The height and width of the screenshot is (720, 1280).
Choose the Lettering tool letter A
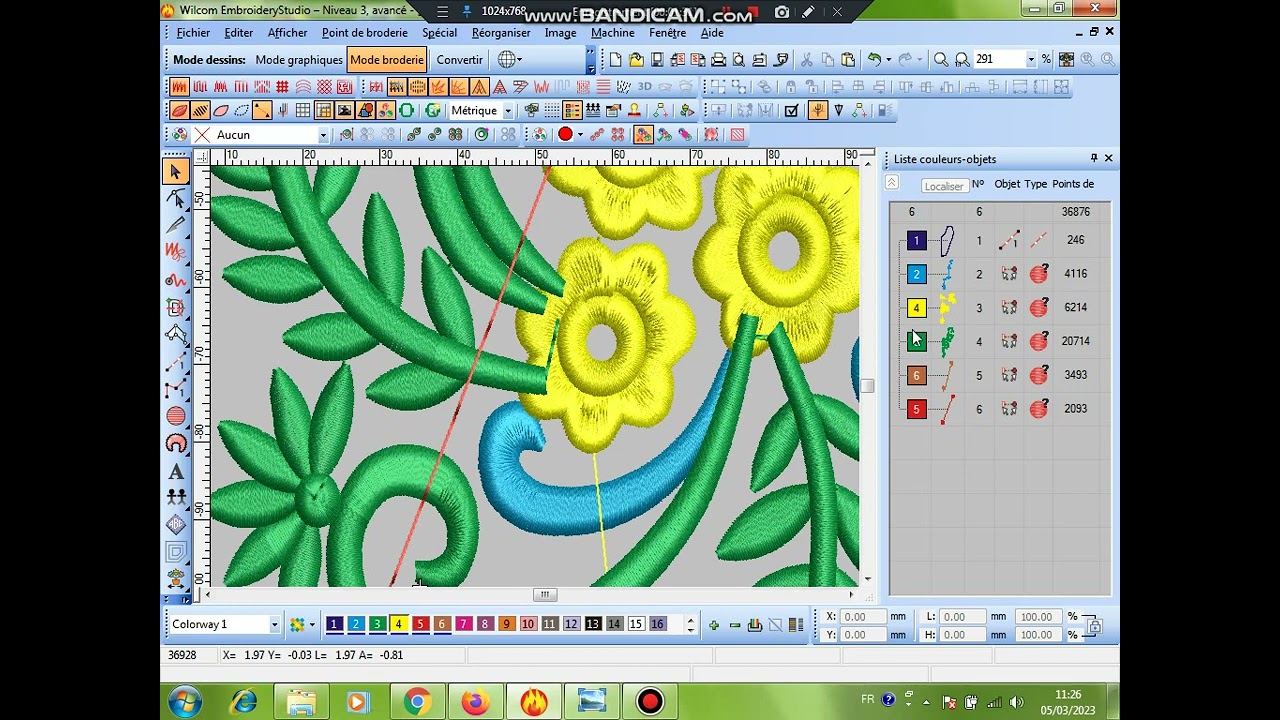click(176, 471)
